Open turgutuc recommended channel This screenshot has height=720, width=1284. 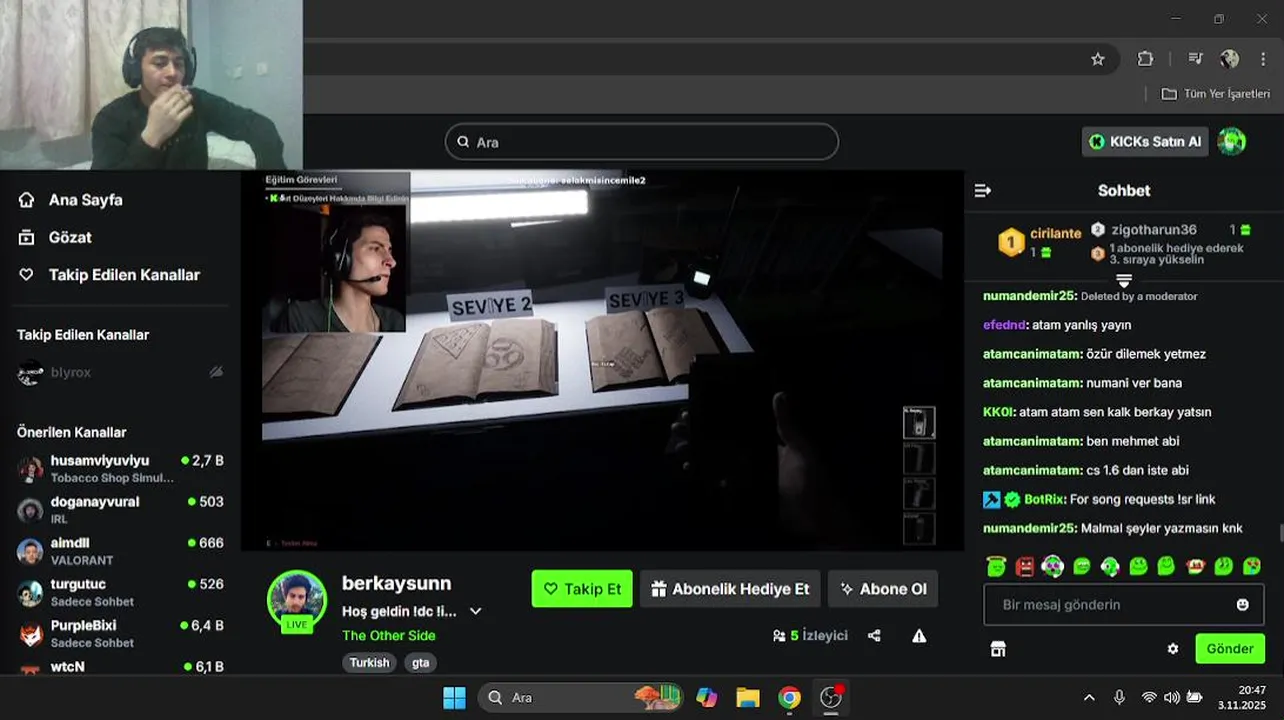(x=120, y=592)
